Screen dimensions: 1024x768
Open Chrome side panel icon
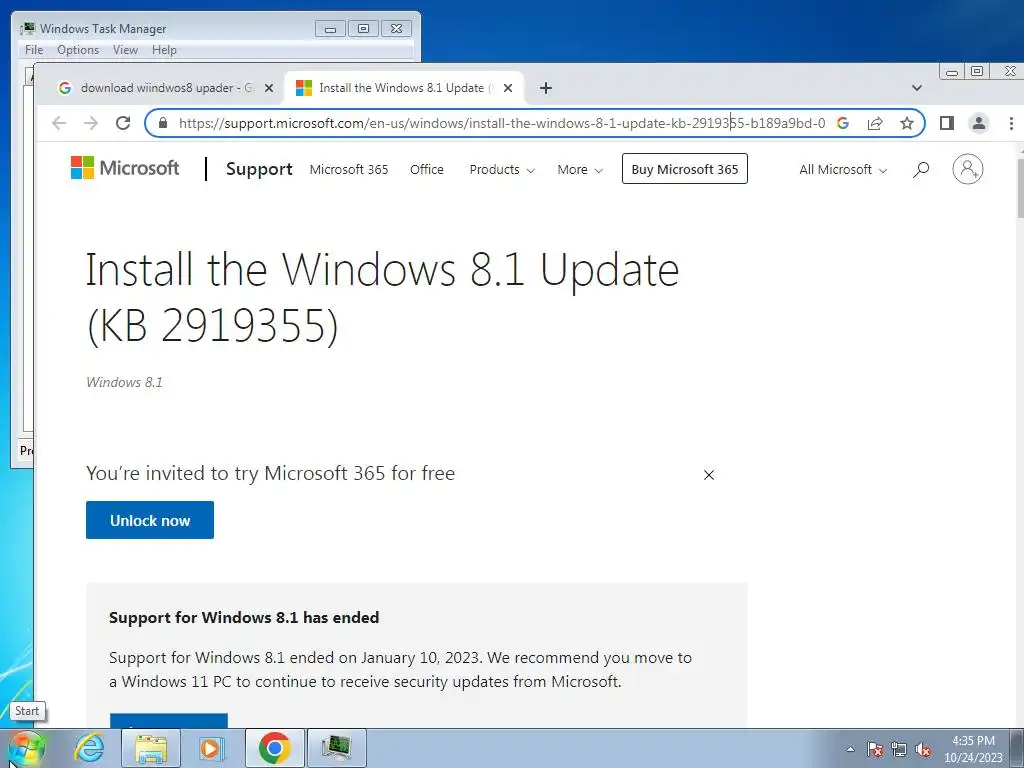click(946, 123)
